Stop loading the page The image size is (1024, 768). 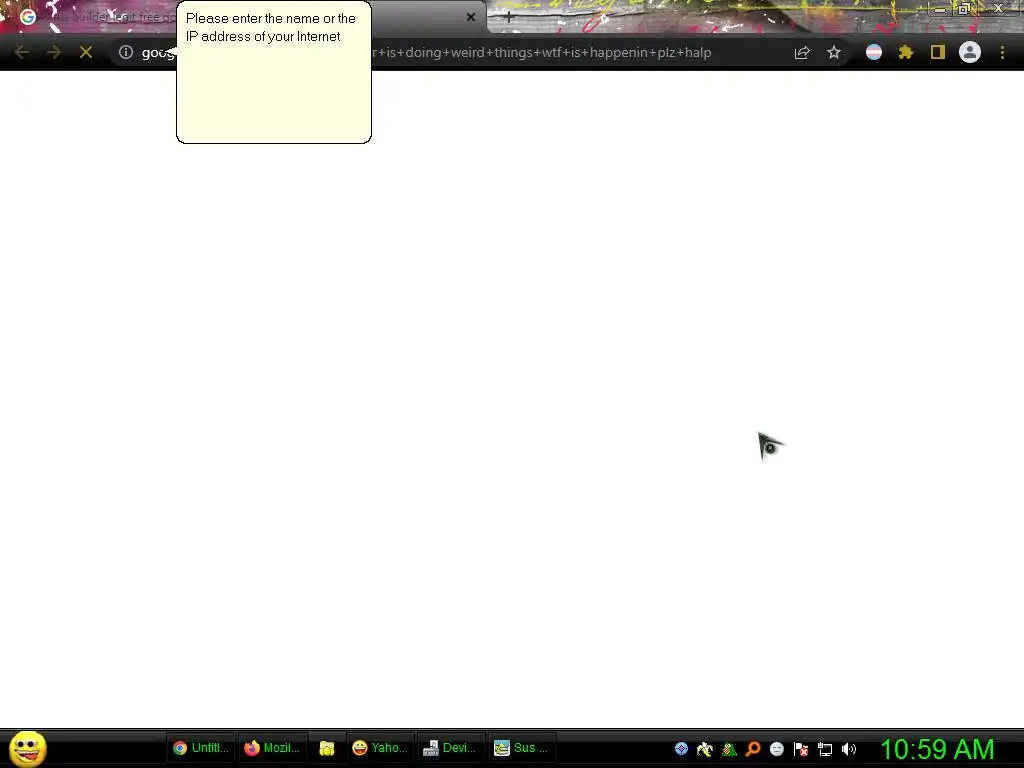[86, 52]
